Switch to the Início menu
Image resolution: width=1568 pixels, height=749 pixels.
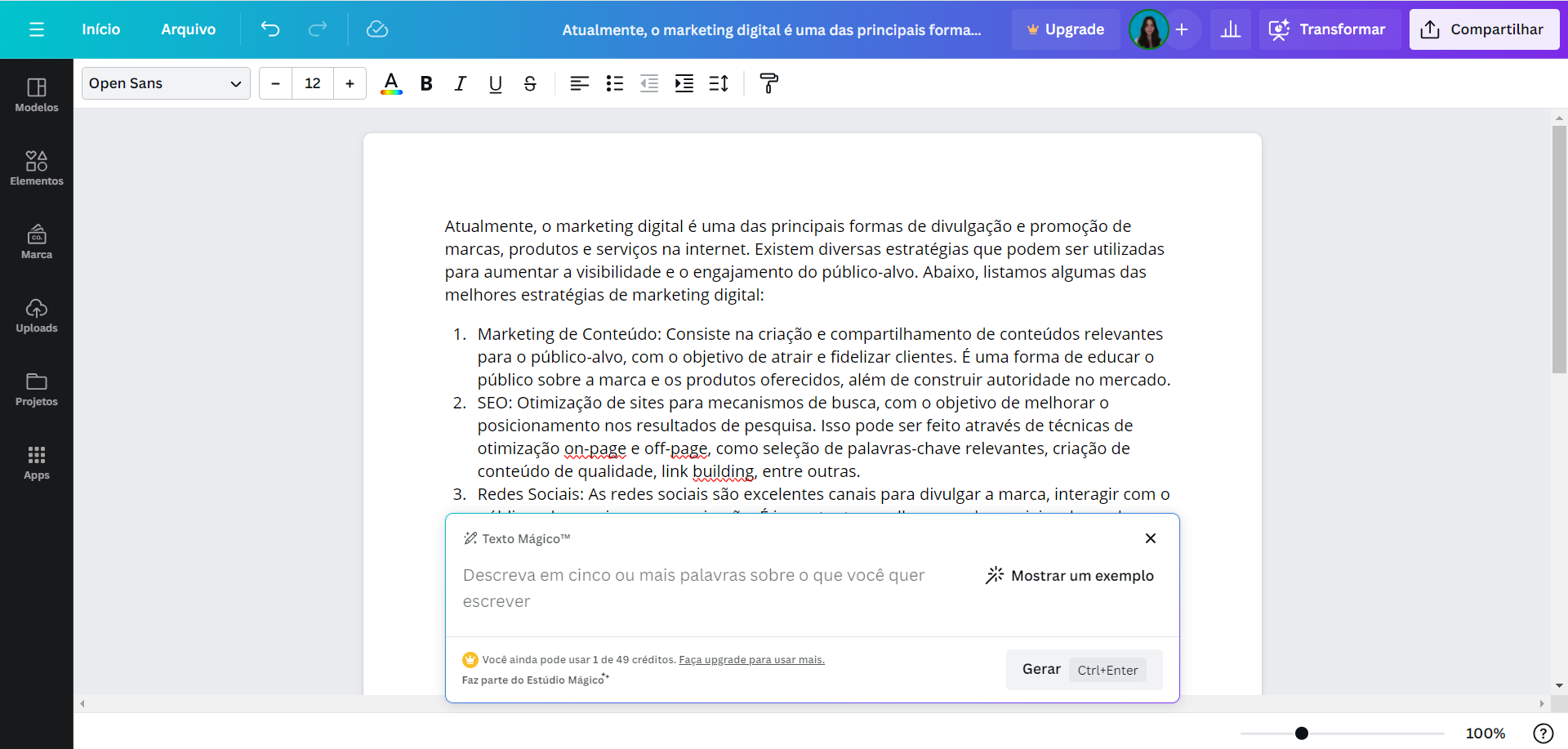tap(100, 29)
